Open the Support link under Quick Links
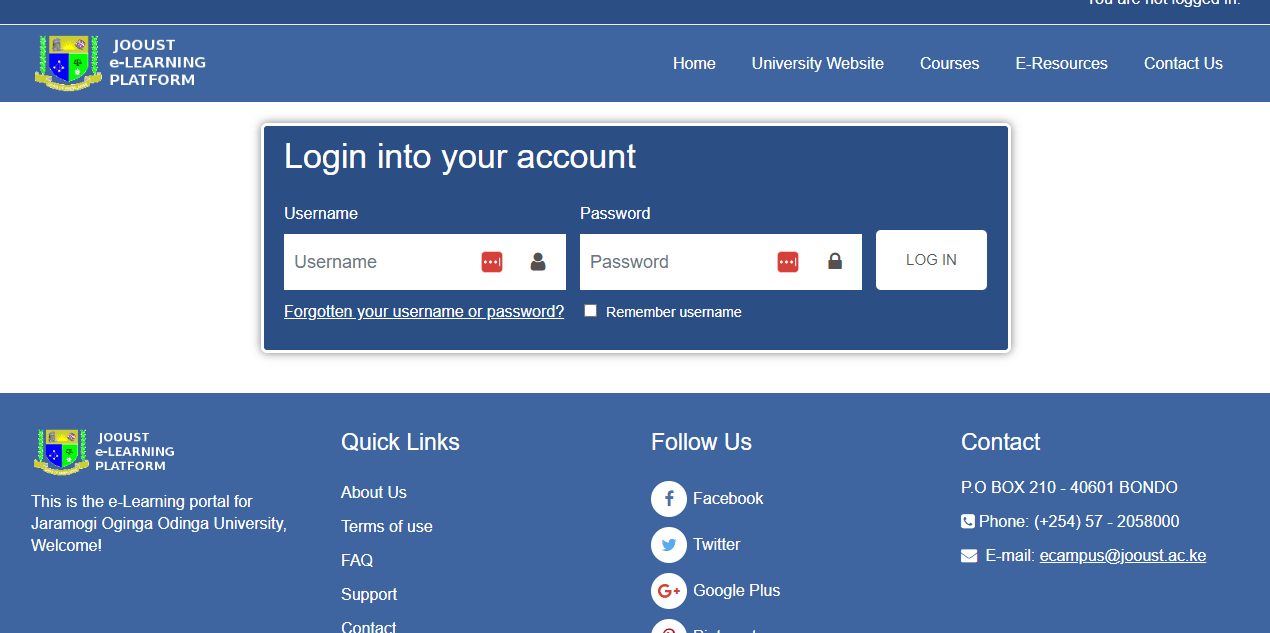This screenshot has width=1270, height=633. 369,594
